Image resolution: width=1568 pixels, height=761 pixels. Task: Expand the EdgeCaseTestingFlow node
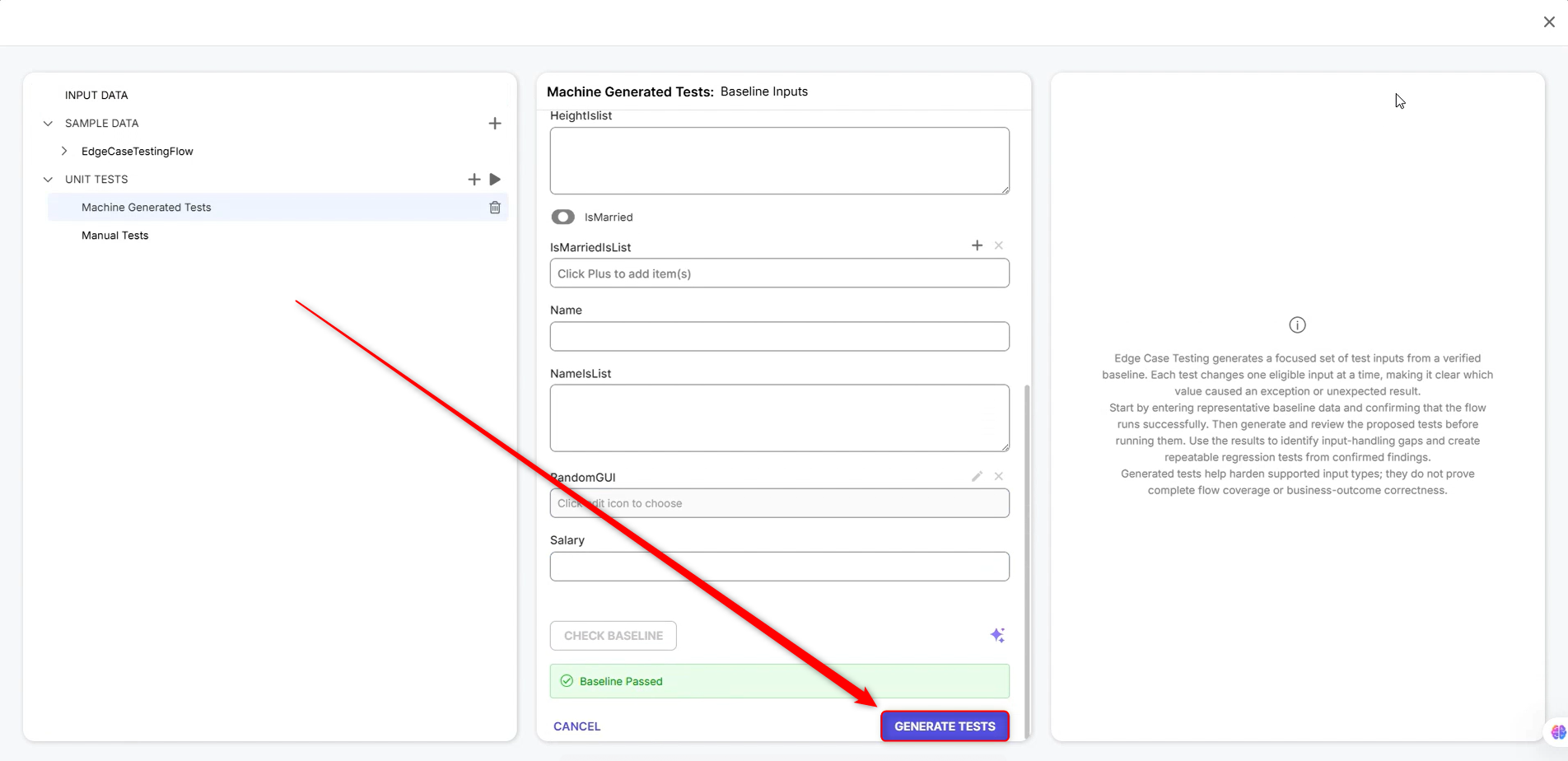coord(64,152)
